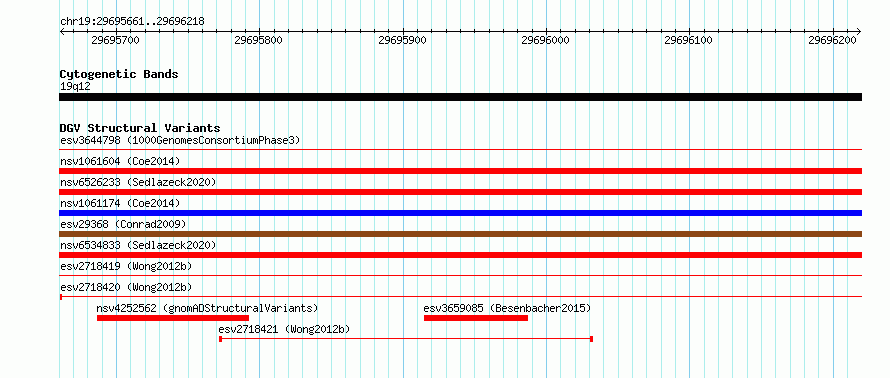Click the thick red bar under nsv1061604
890x378 pixels.
(x=460, y=171)
